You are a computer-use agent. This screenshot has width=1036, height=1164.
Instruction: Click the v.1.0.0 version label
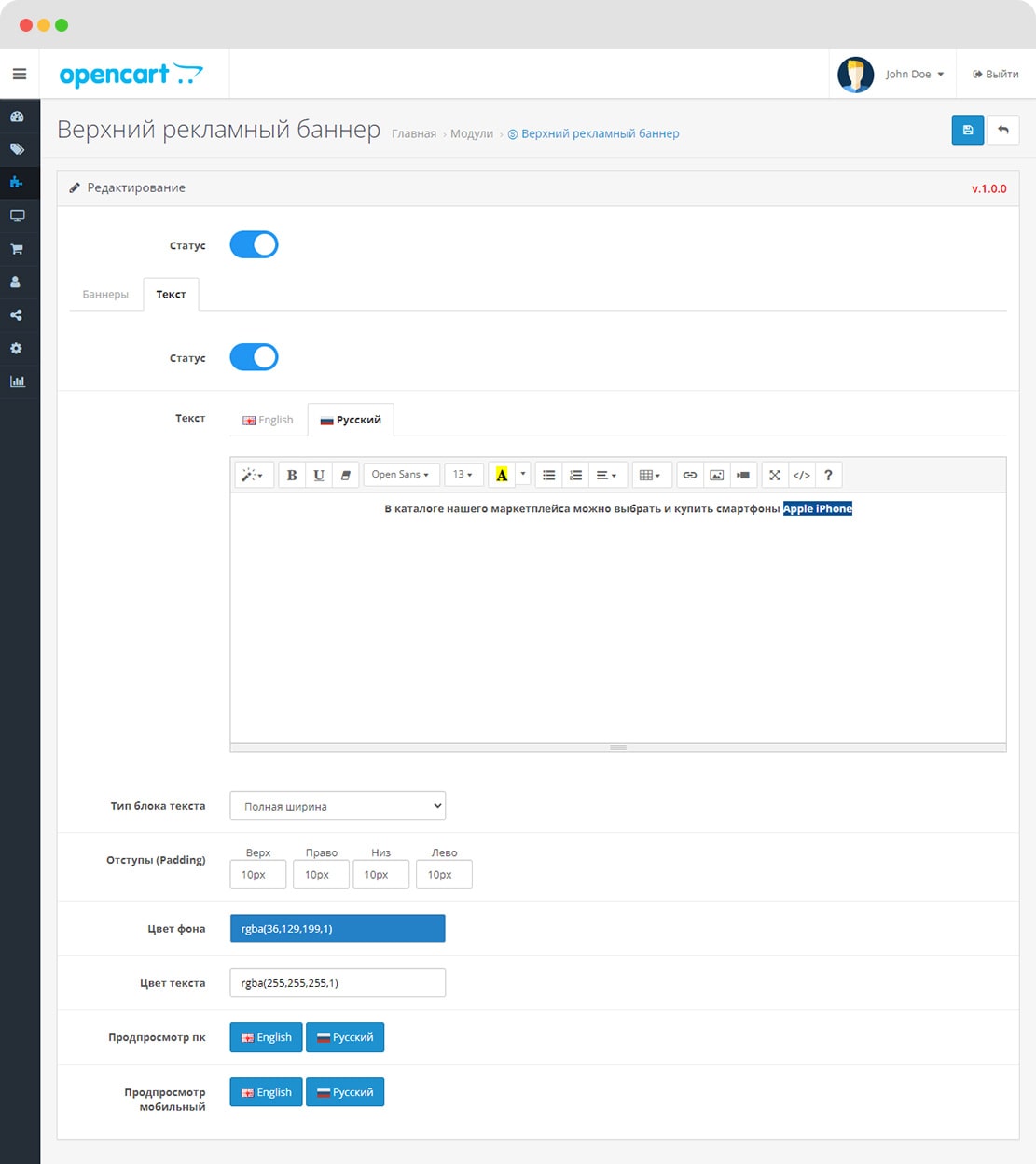[989, 188]
